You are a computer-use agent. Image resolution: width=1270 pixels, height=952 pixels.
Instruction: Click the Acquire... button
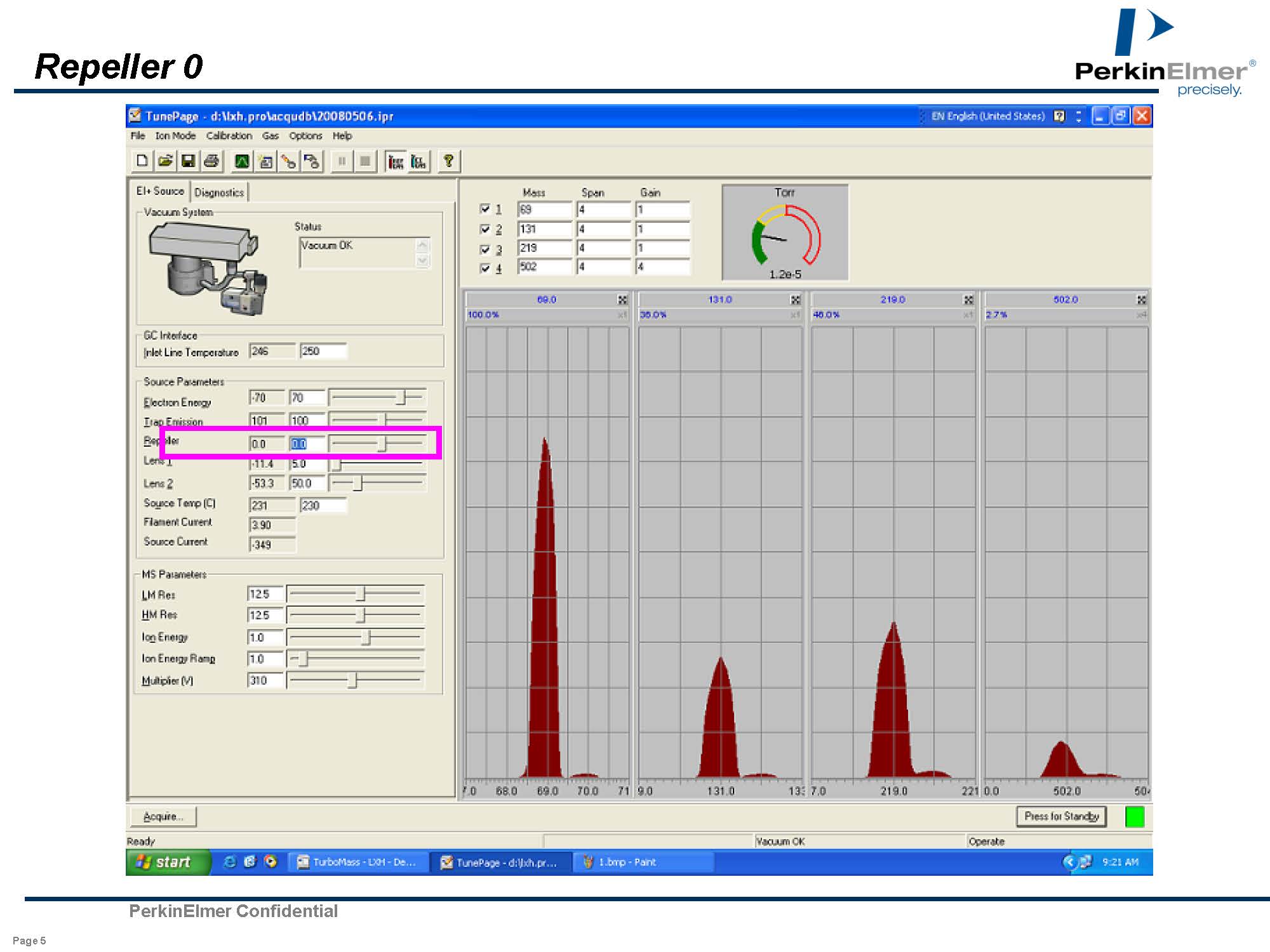coord(163,816)
